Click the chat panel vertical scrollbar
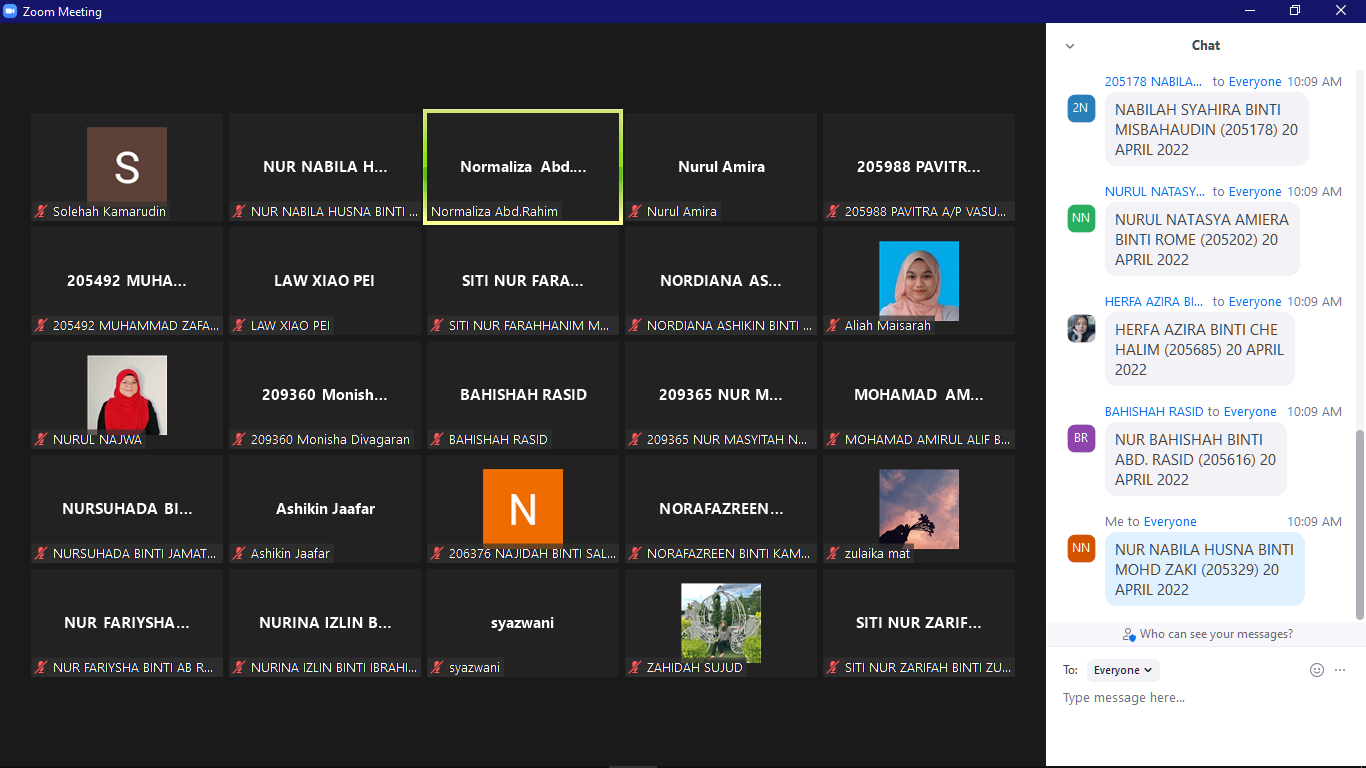 pos(1359,523)
